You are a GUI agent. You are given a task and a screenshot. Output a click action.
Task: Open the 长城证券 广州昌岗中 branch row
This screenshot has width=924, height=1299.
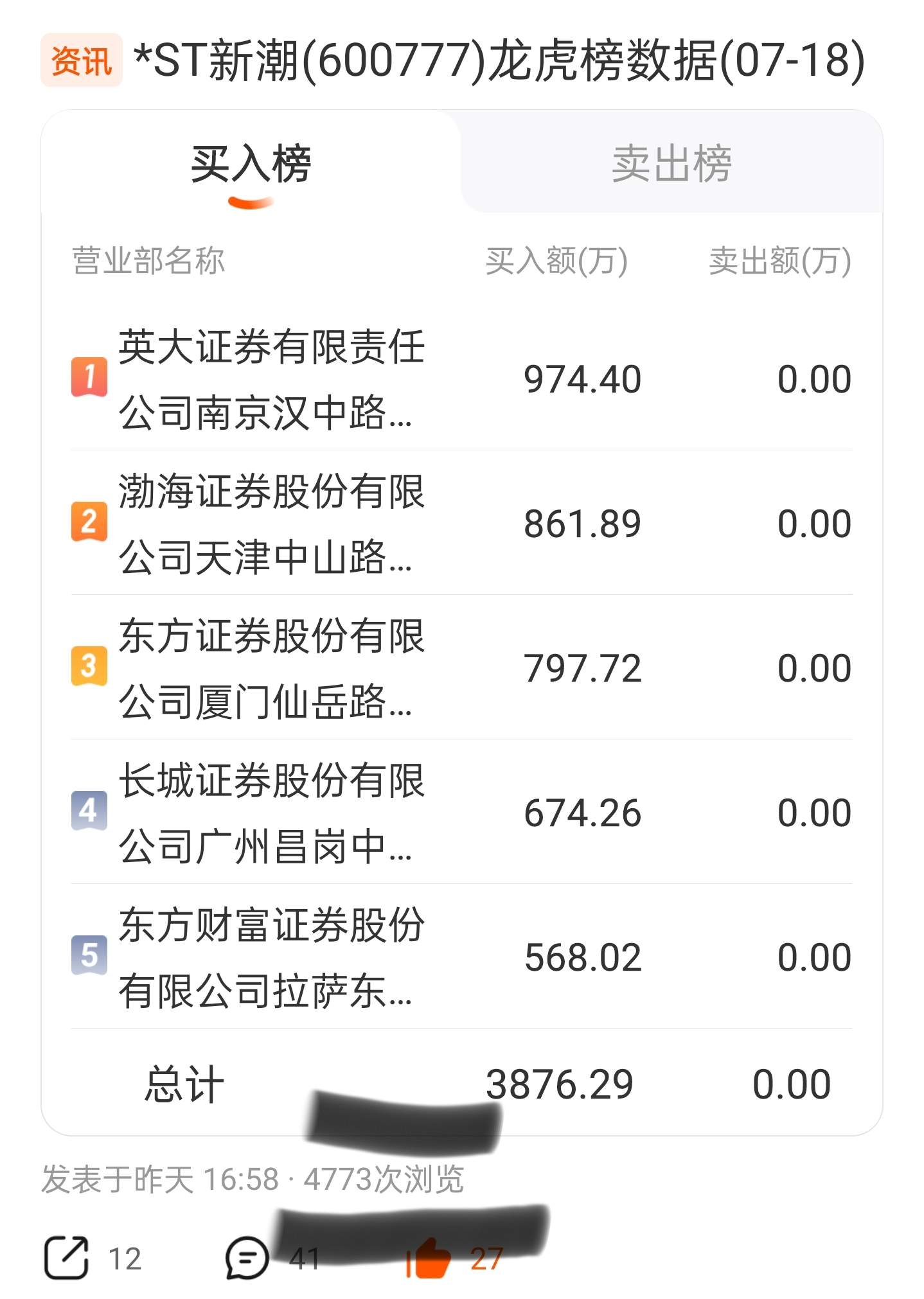point(462,812)
